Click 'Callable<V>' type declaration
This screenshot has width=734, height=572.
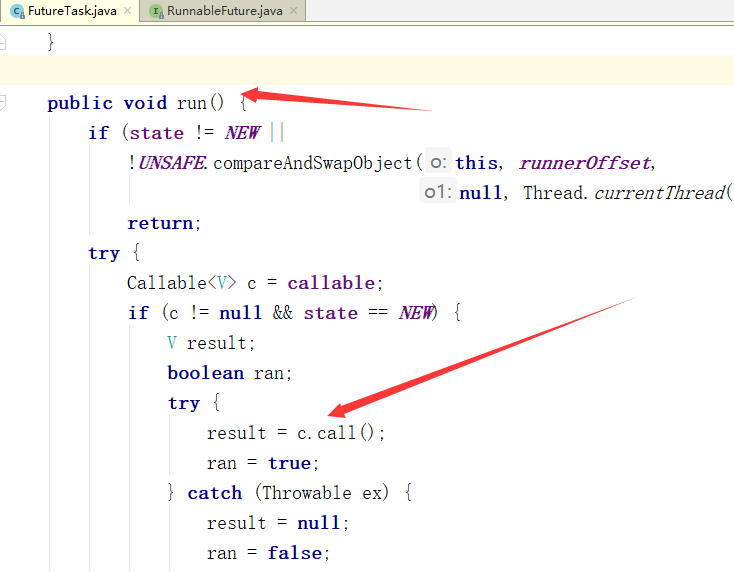(182, 283)
